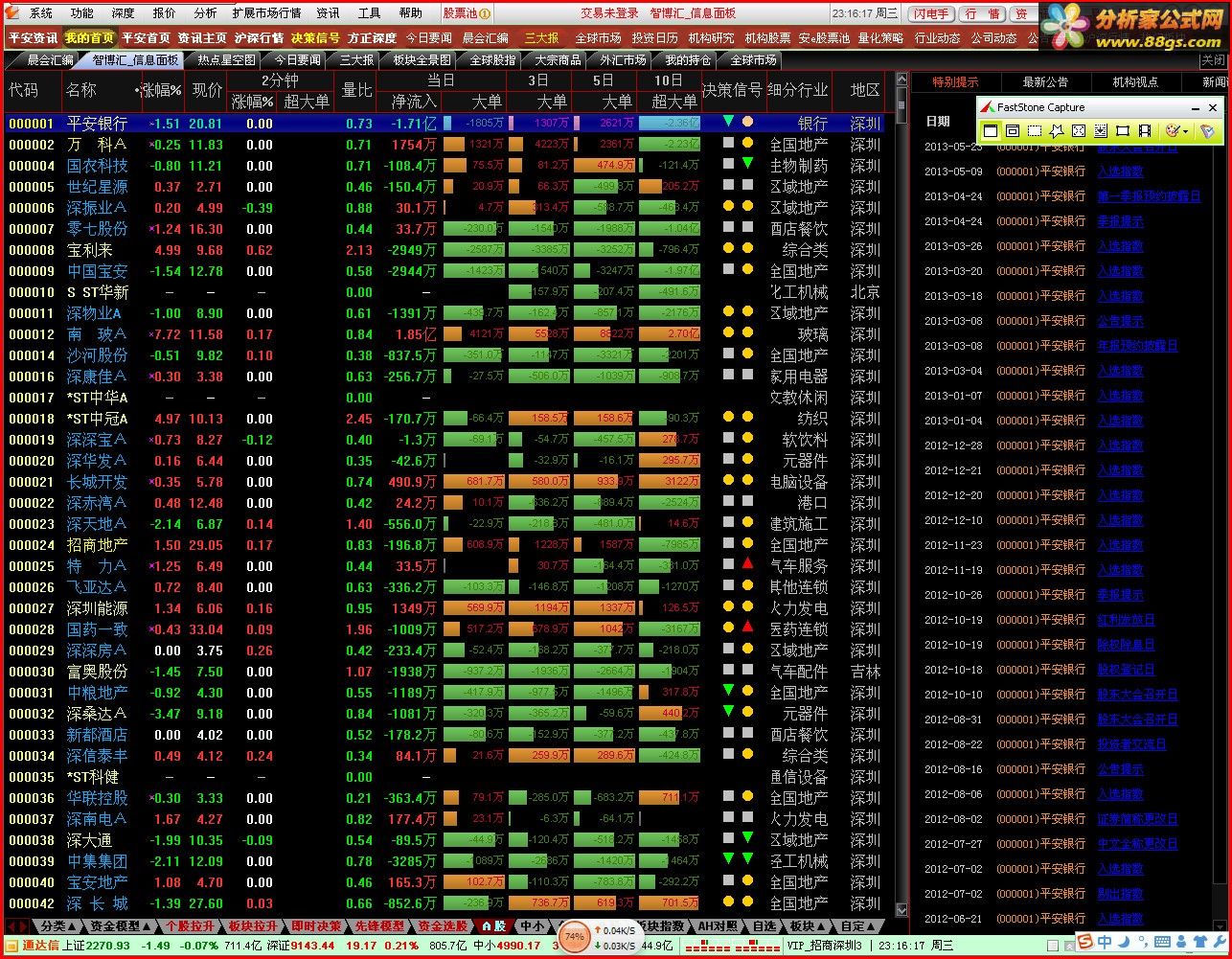Open the 工具 menu

[369, 13]
